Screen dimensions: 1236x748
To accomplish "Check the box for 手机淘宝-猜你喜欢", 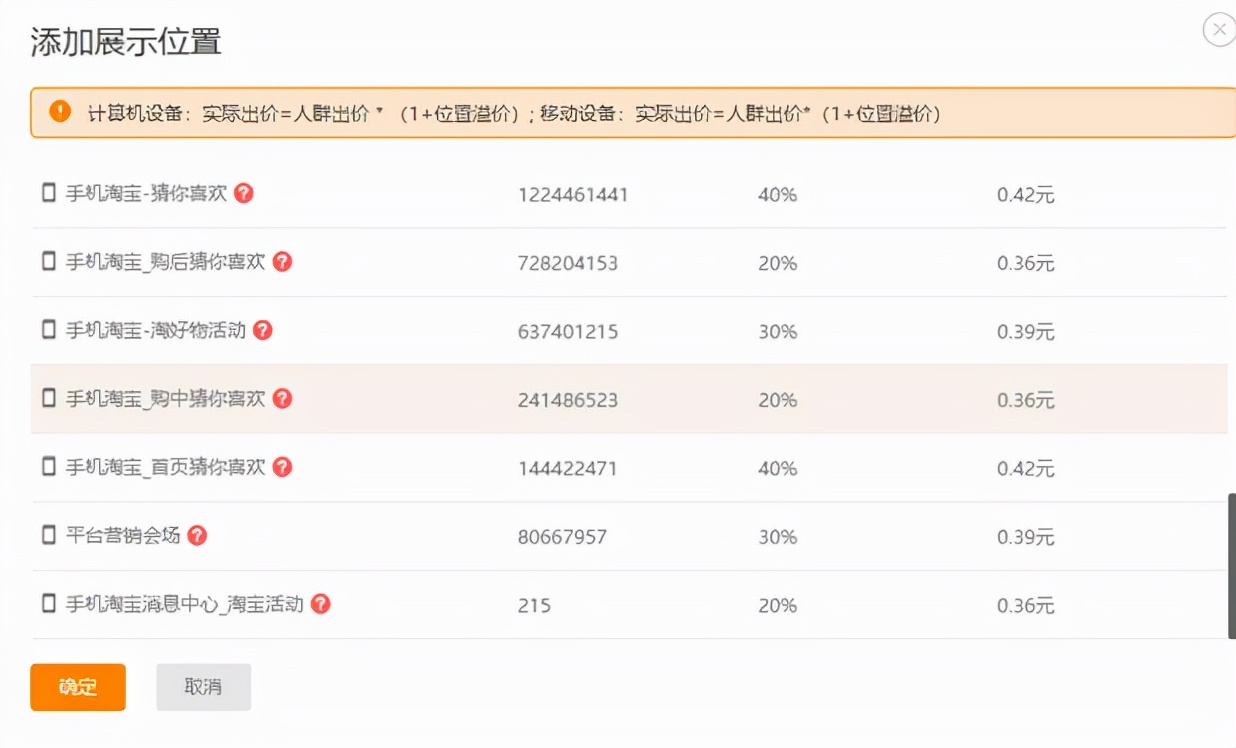I will (48, 193).
